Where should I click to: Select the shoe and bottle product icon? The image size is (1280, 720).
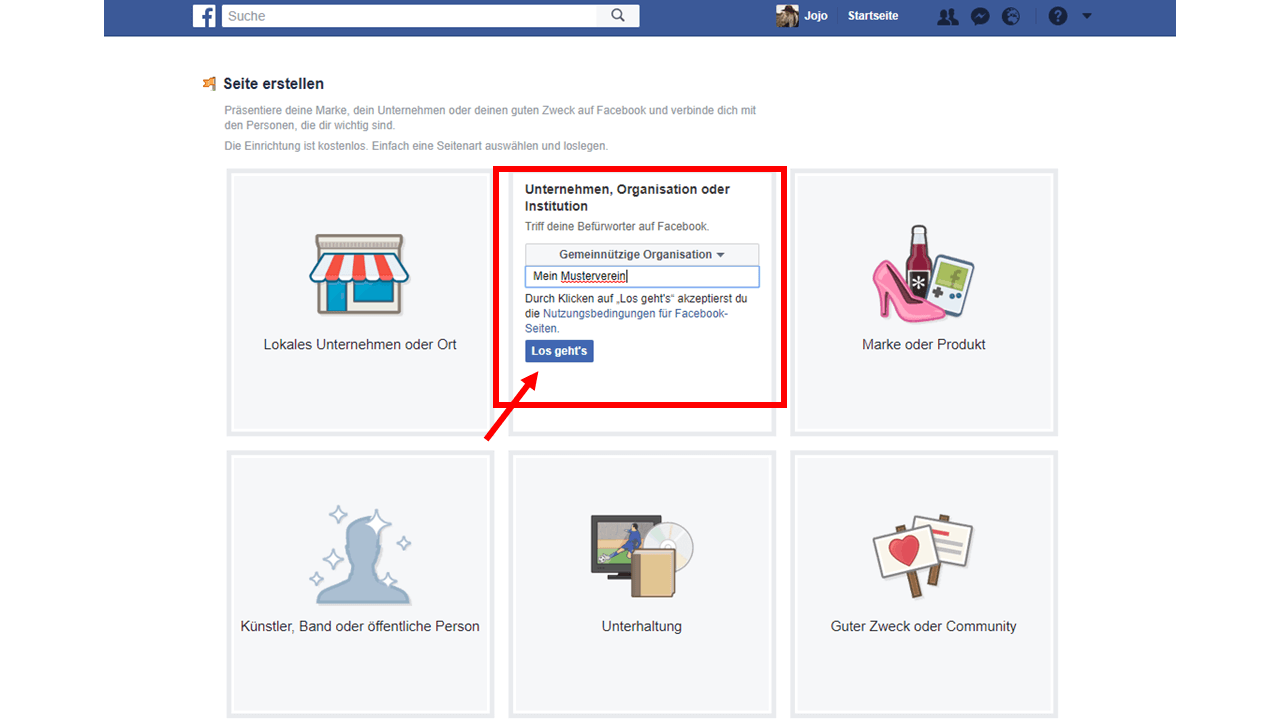[923, 272]
